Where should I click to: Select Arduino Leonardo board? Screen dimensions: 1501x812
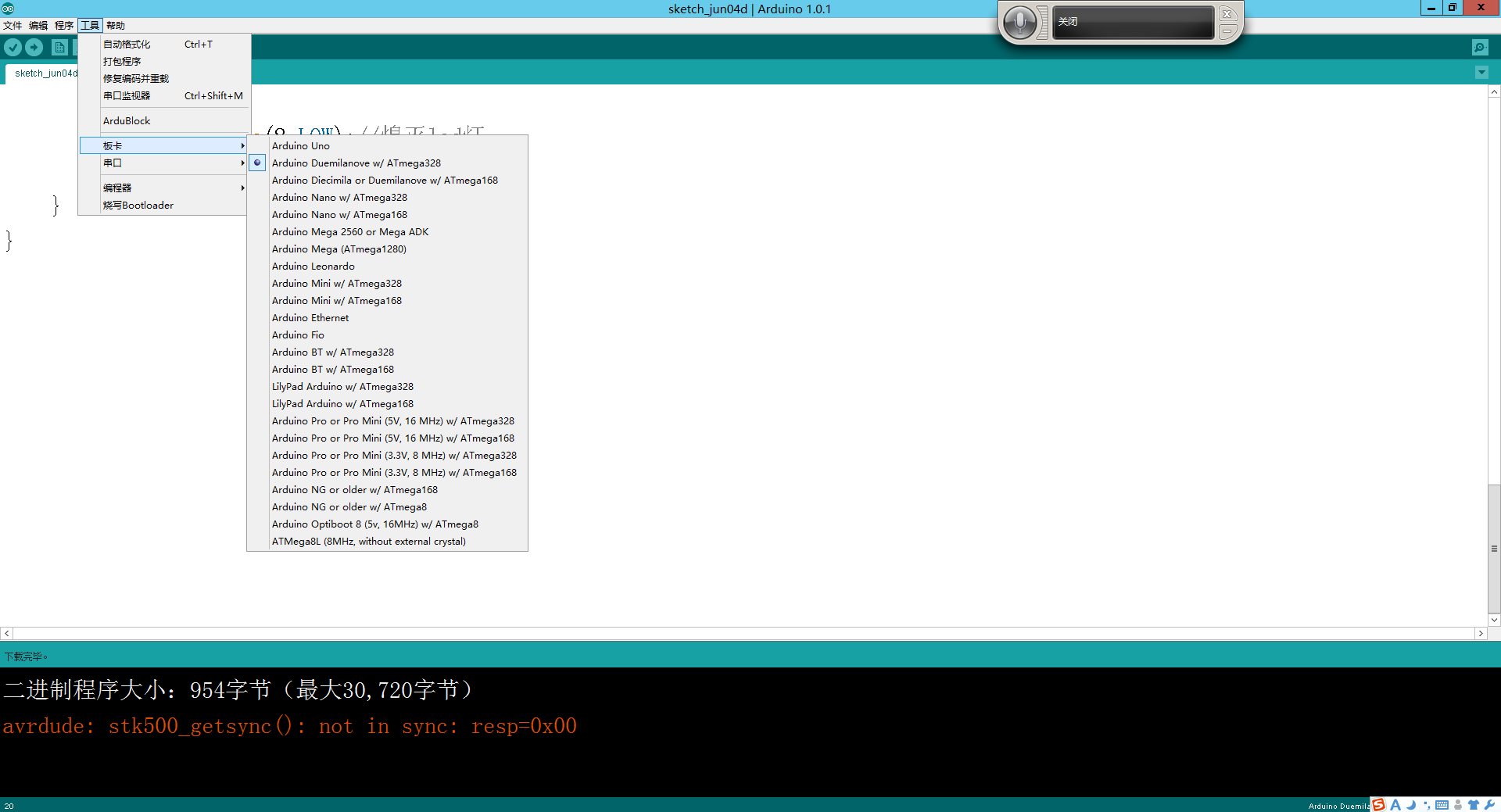[387, 266]
